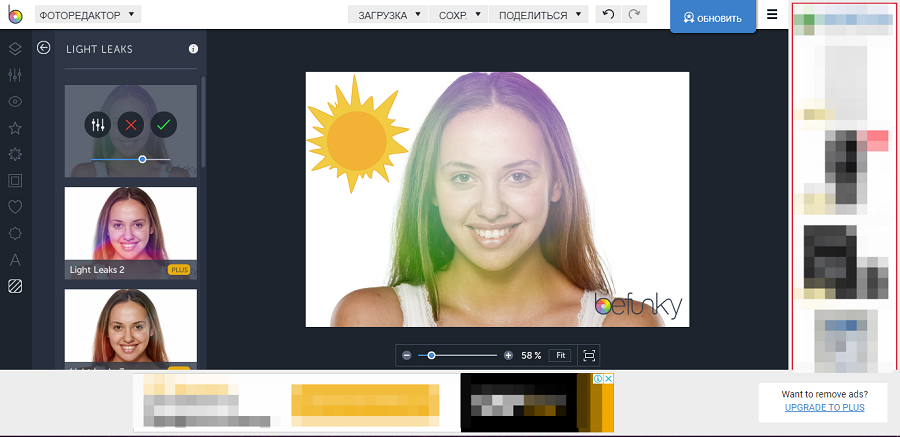Open the Textures striped icon
Image resolution: width=900 pixels, height=437 pixels.
tap(15, 285)
